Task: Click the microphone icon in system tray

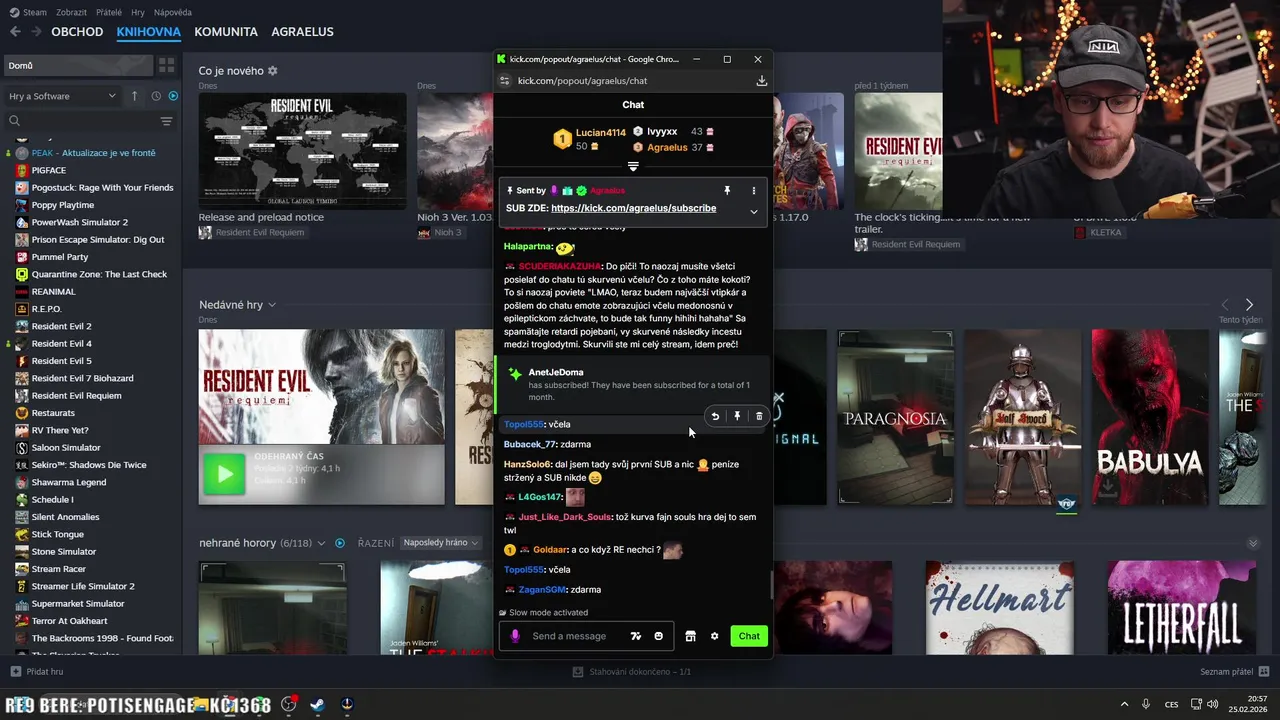Action: click(x=1146, y=704)
